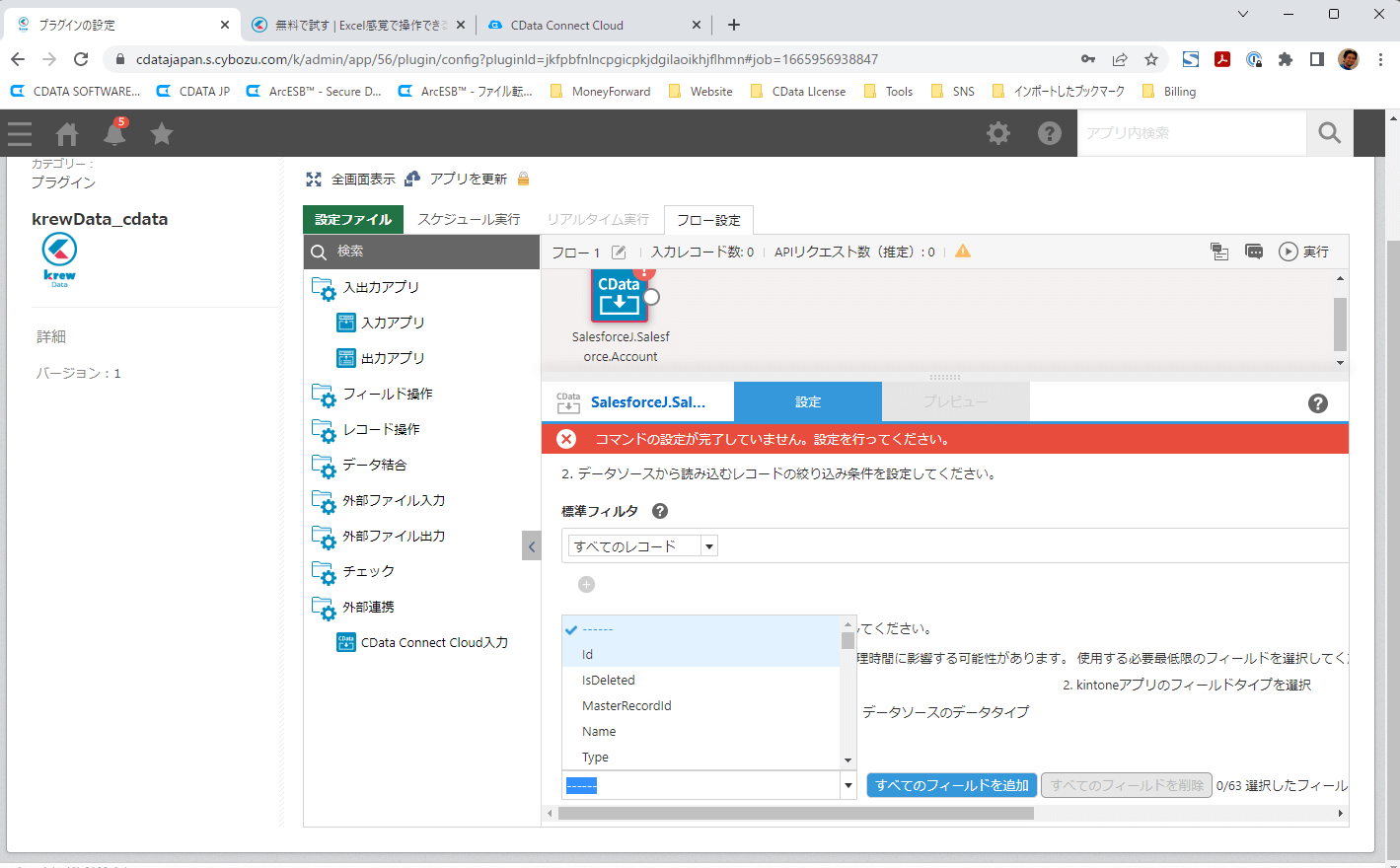Click the orange warning triangle icon

pos(963,252)
